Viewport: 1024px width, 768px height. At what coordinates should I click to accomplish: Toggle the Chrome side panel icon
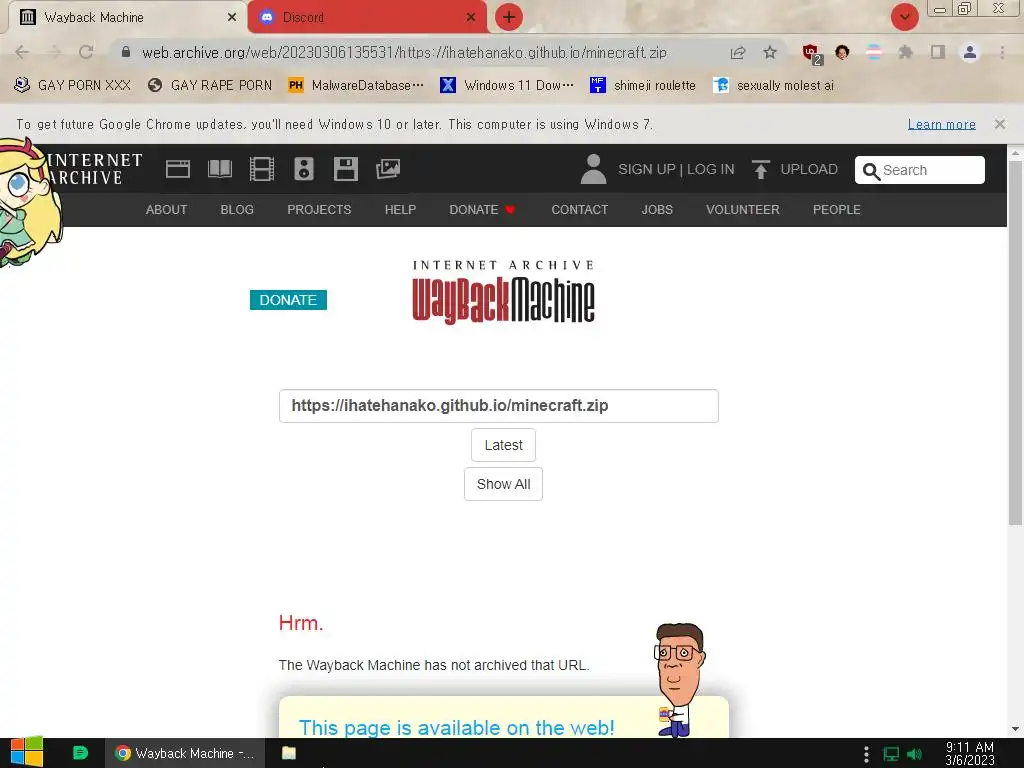point(938,52)
